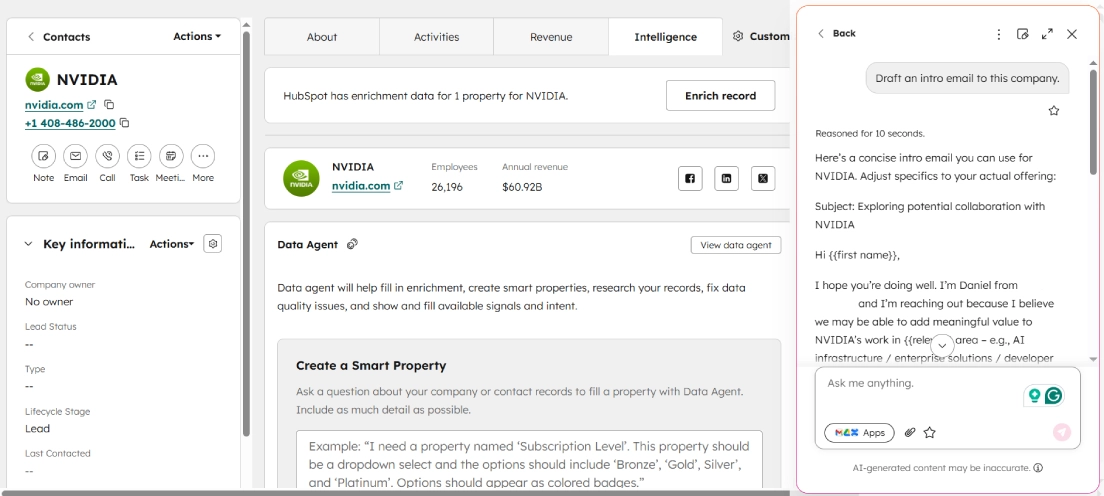Image resolution: width=1104 pixels, height=496 pixels.
Task: Switch to the Revenue tab
Action: (x=551, y=37)
